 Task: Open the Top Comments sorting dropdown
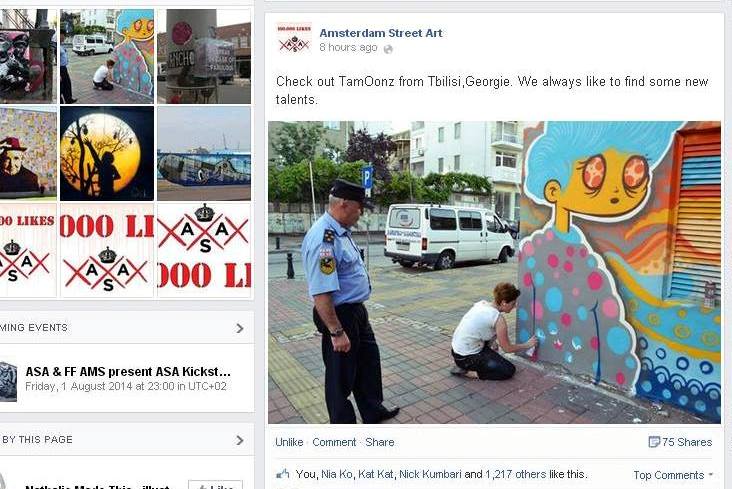pyautogui.click(x=673, y=475)
